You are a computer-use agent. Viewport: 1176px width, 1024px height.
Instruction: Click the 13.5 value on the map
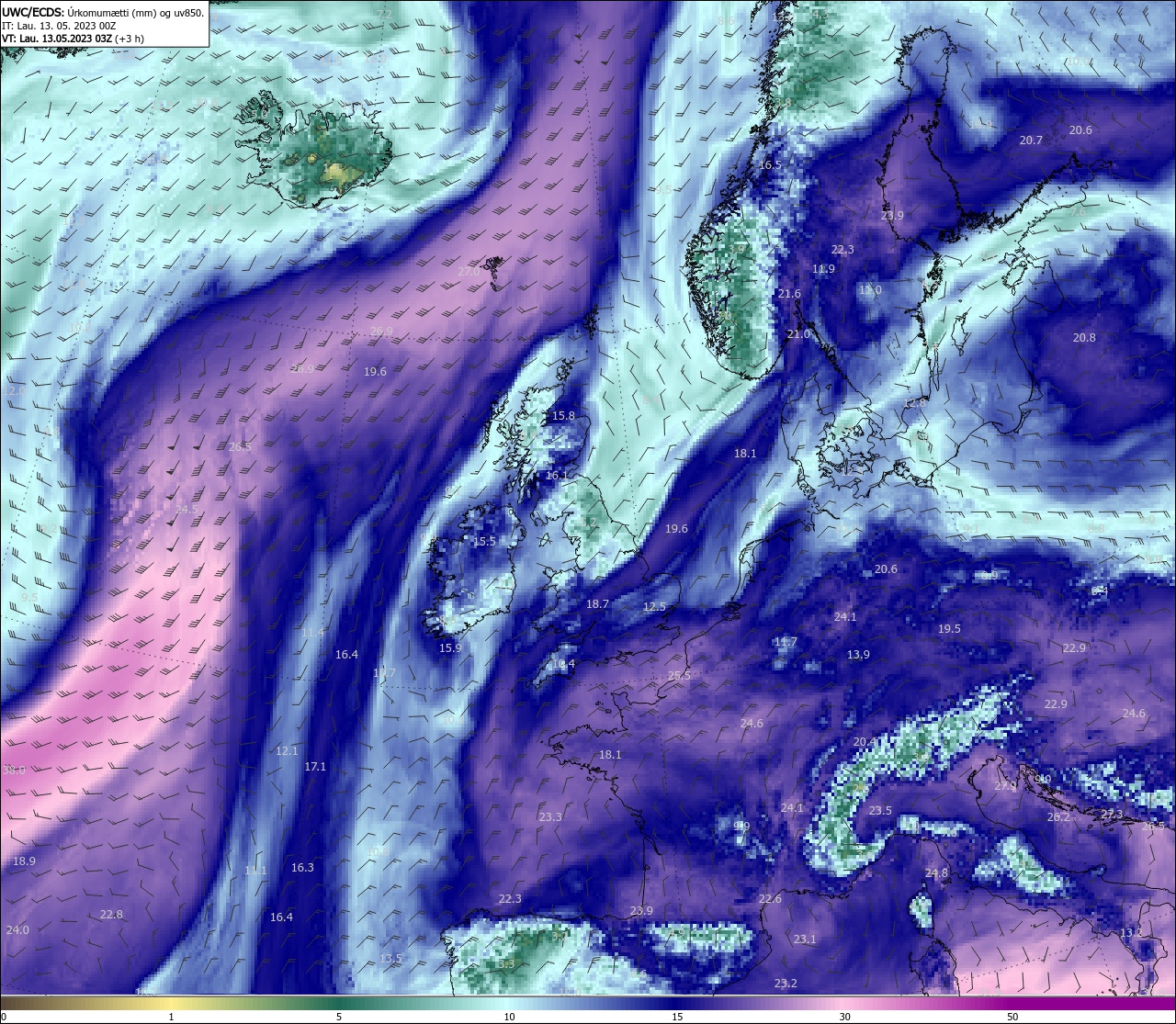coord(390,958)
